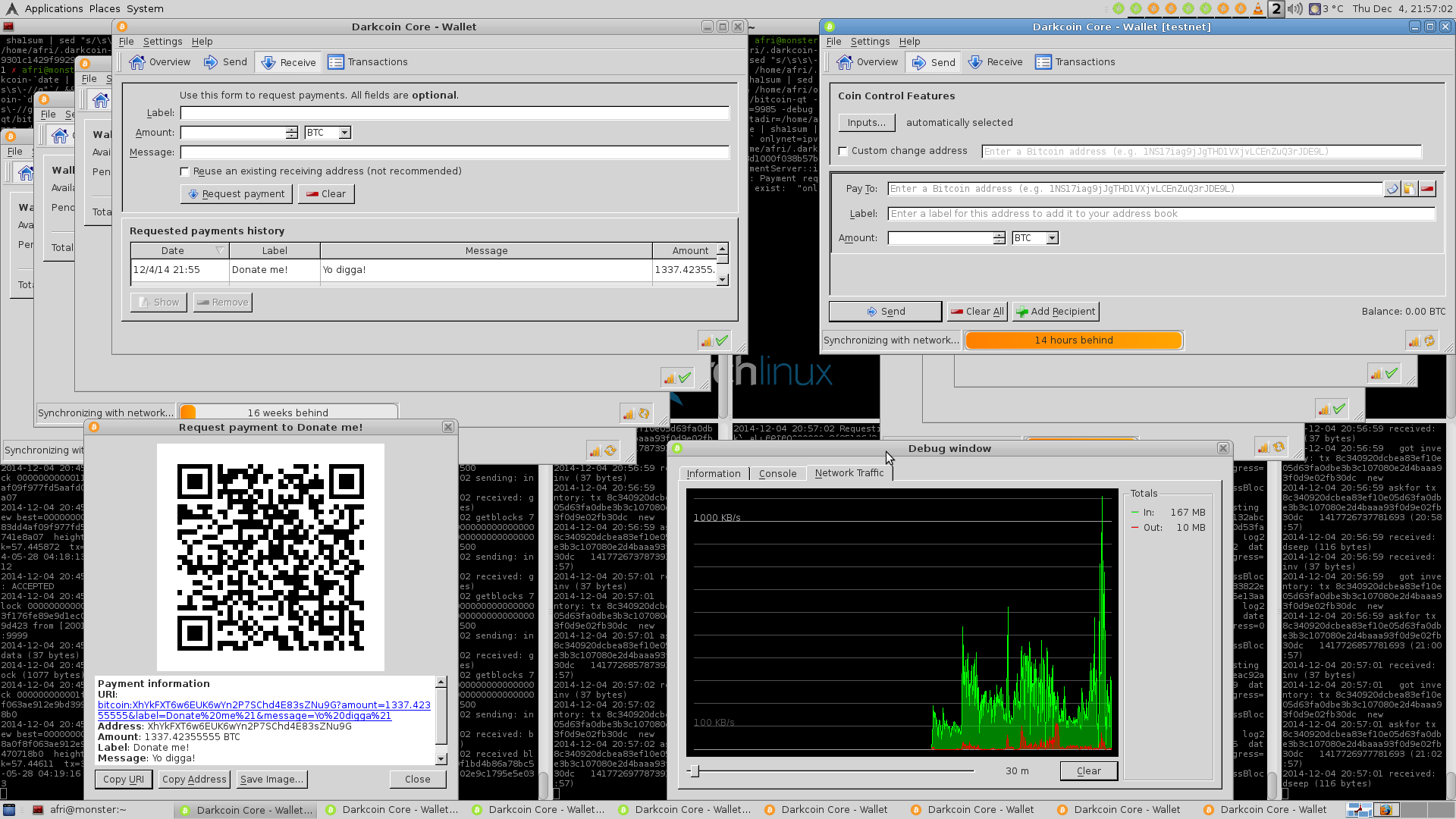Image resolution: width=1456 pixels, height=819 pixels.
Task: Click the keyboard indicator showing 2
Action: coord(1276,9)
